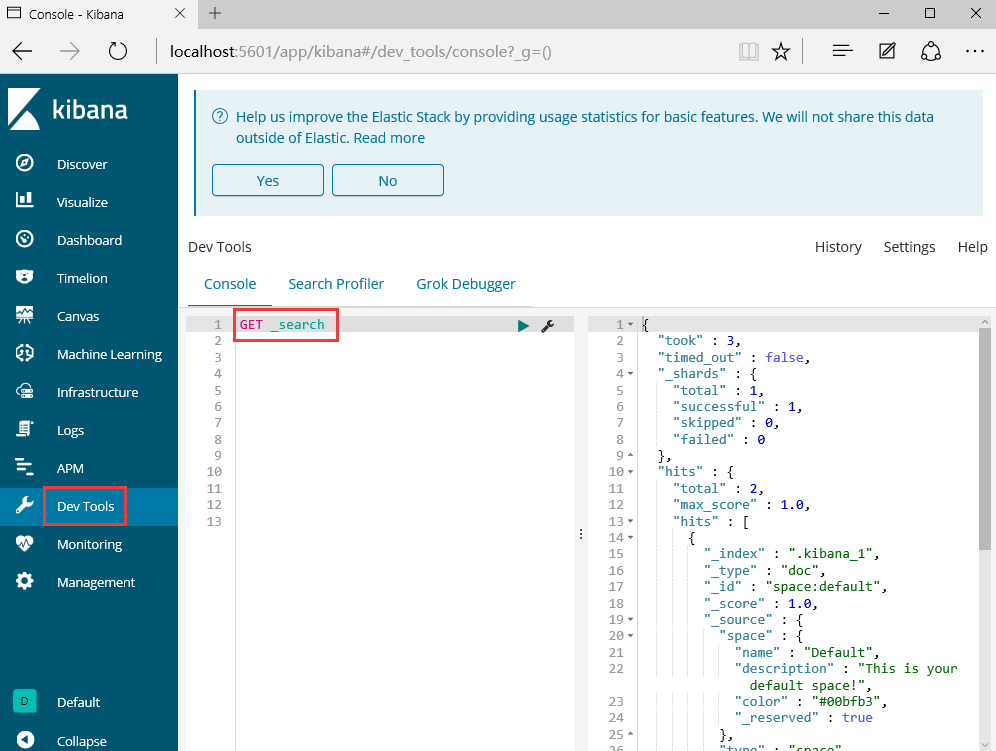Screen dimensions: 996x751
Task: Click the fold marker at line 25
Action: pyautogui.click(x=631, y=734)
